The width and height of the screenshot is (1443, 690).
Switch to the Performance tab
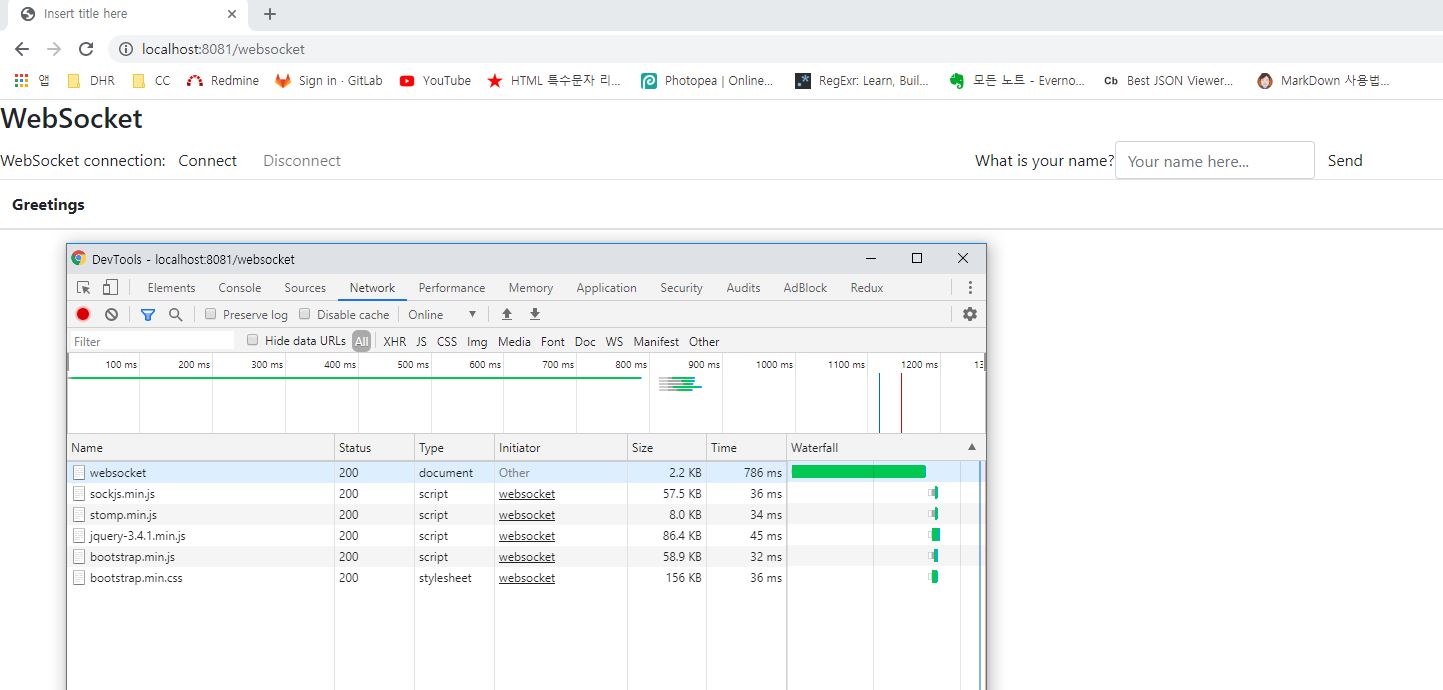pos(452,288)
